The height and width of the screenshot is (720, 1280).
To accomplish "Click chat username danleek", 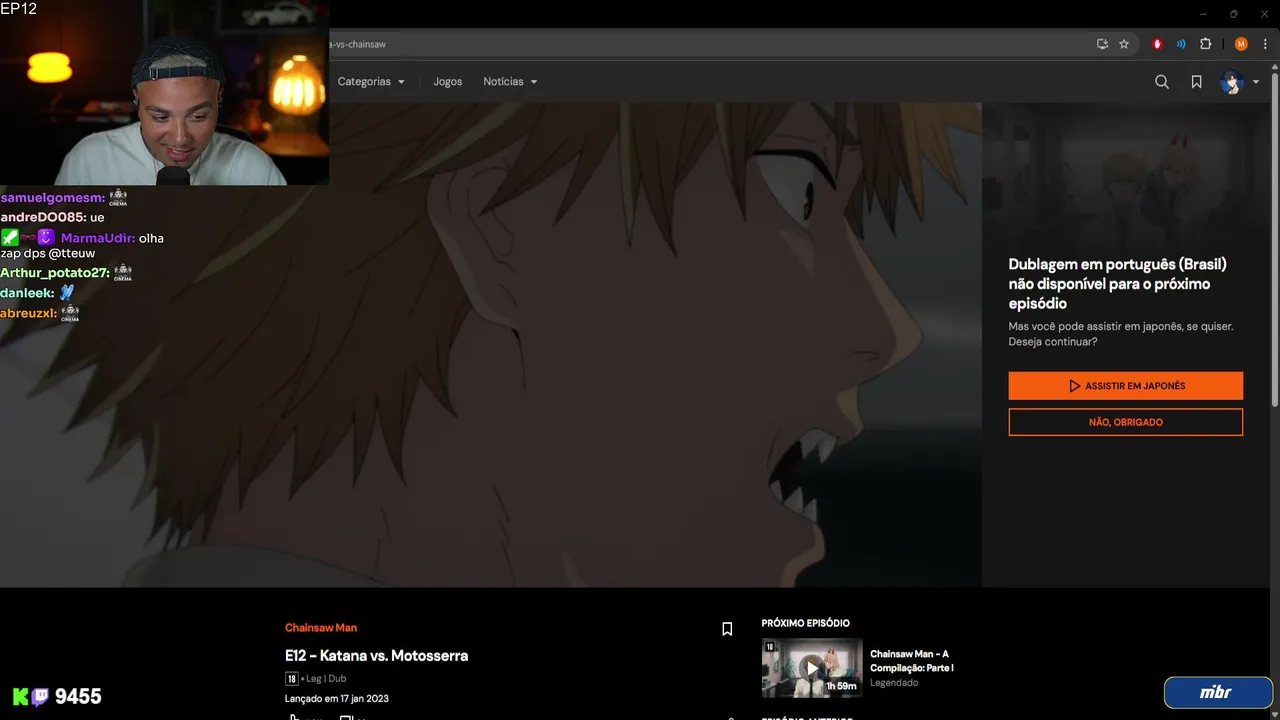I will tap(27, 293).
